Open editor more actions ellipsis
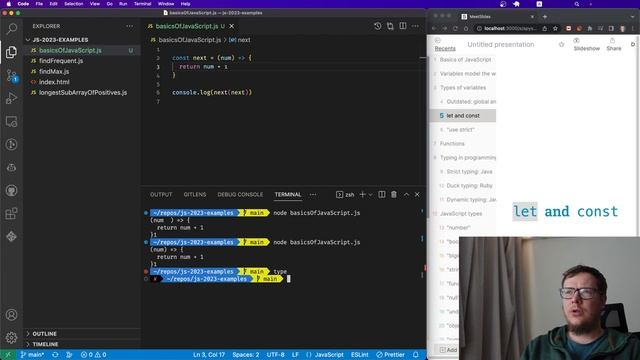This screenshot has height=360, width=640. [415, 26]
